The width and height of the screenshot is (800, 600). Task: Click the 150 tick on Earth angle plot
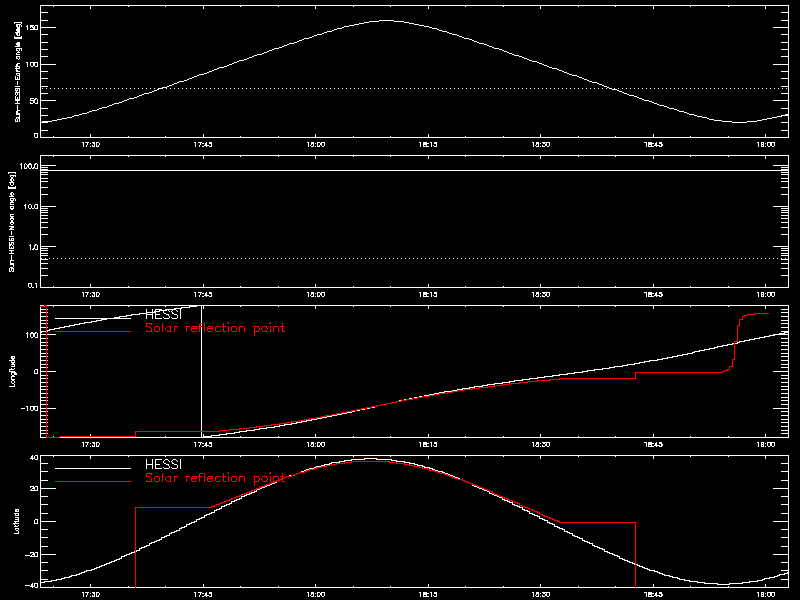(32, 28)
